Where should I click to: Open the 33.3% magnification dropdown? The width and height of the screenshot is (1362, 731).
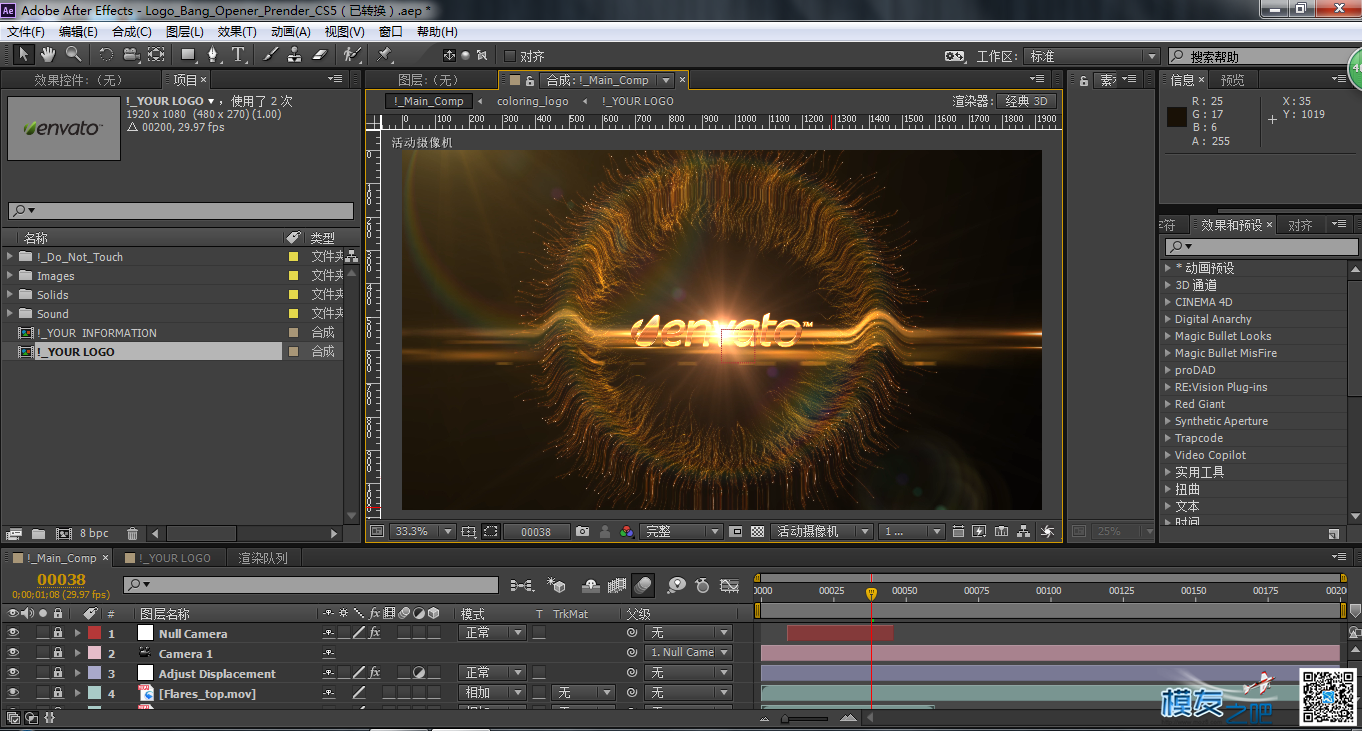(x=422, y=532)
